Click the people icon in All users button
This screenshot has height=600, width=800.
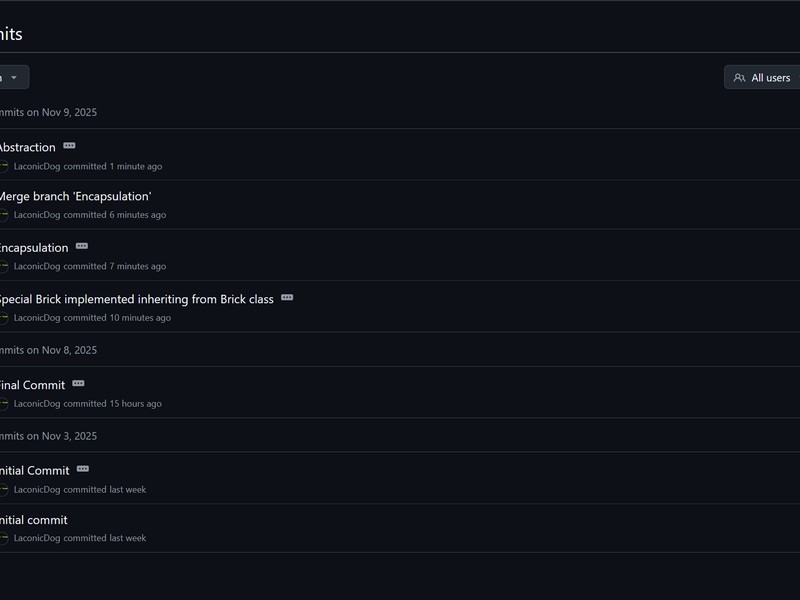(x=740, y=78)
